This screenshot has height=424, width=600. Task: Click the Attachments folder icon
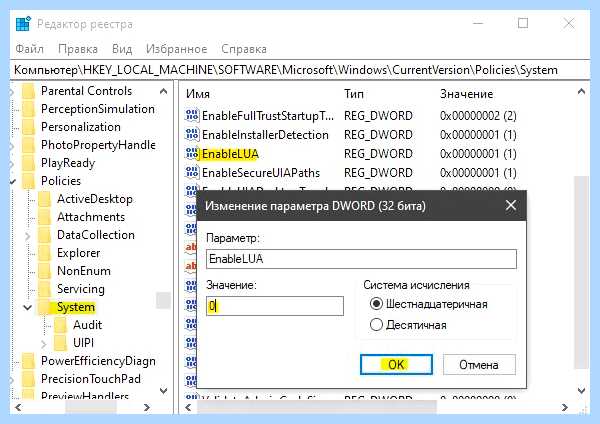pos(44,217)
